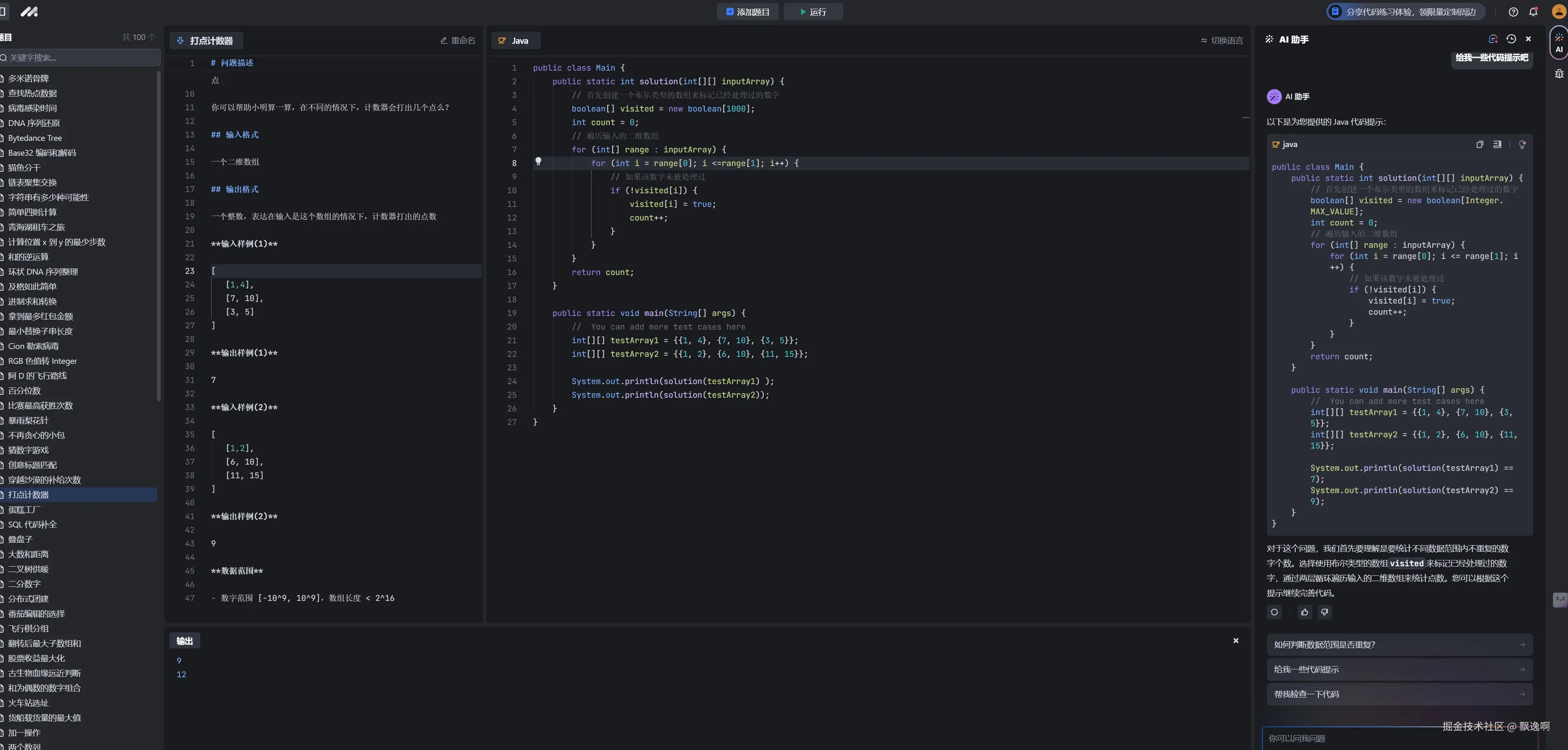The image size is (1568, 750).
Task: Insert AI code snippet into editor
Action: point(1497,144)
